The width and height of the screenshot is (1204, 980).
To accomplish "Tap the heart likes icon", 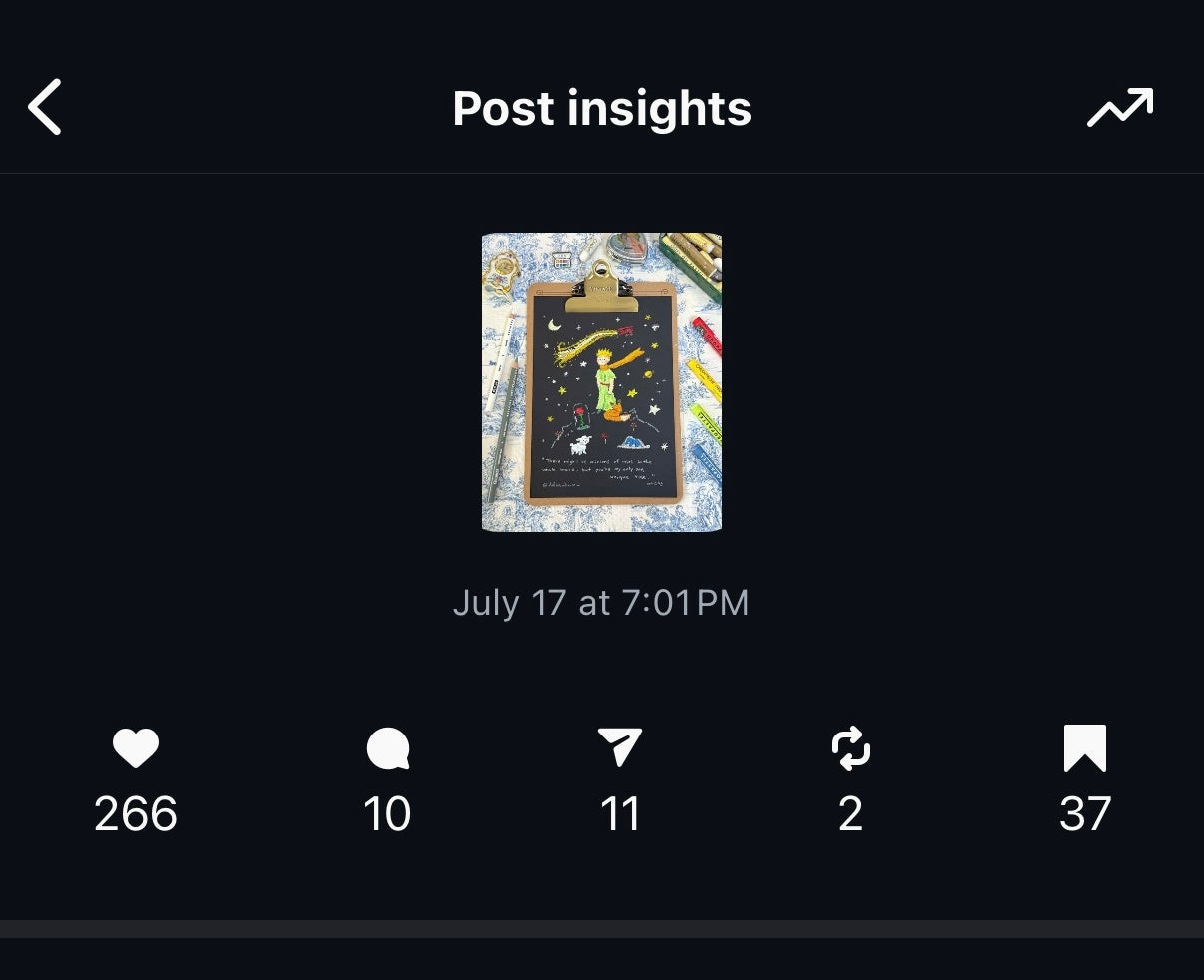I will click(136, 747).
